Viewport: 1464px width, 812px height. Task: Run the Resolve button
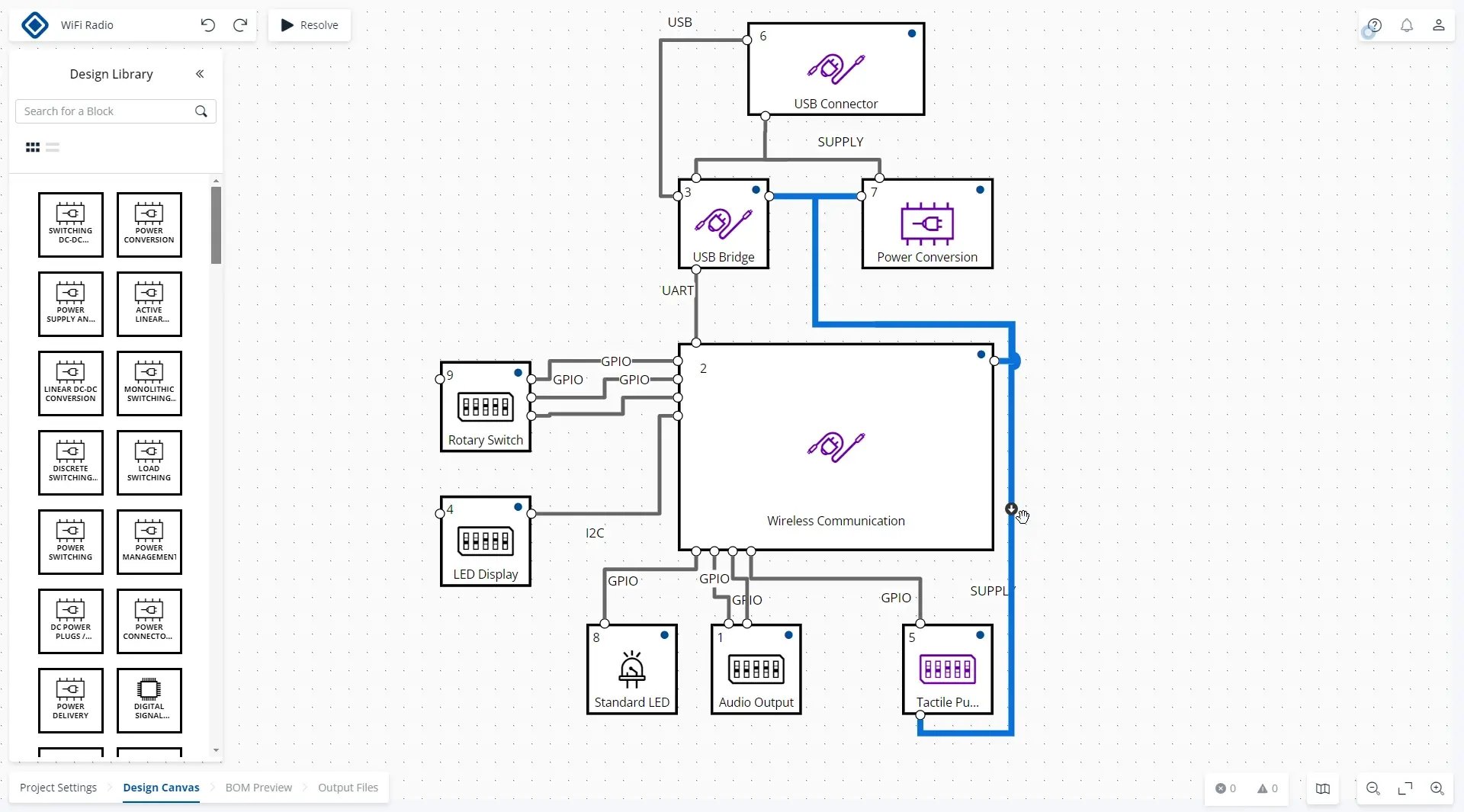310,25
